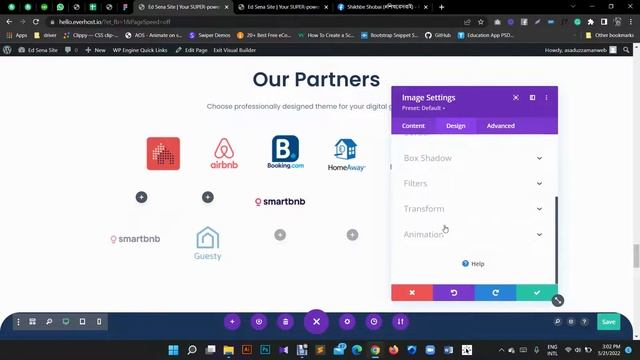
Task: Open portability import/export arrows icon
Action: coord(400,322)
